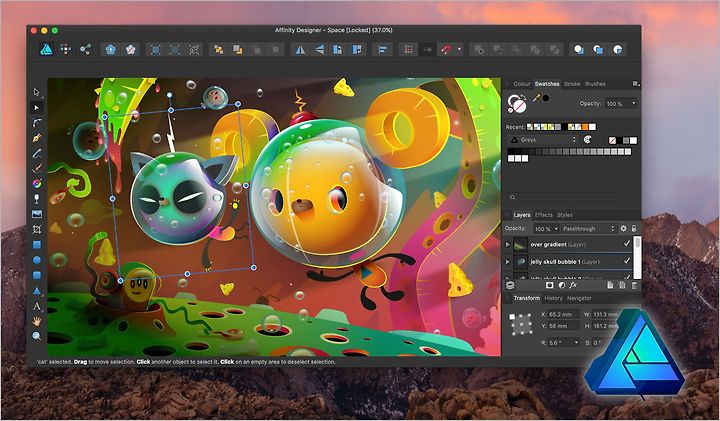Open the Passthrough blend mode dropdown

point(588,229)
